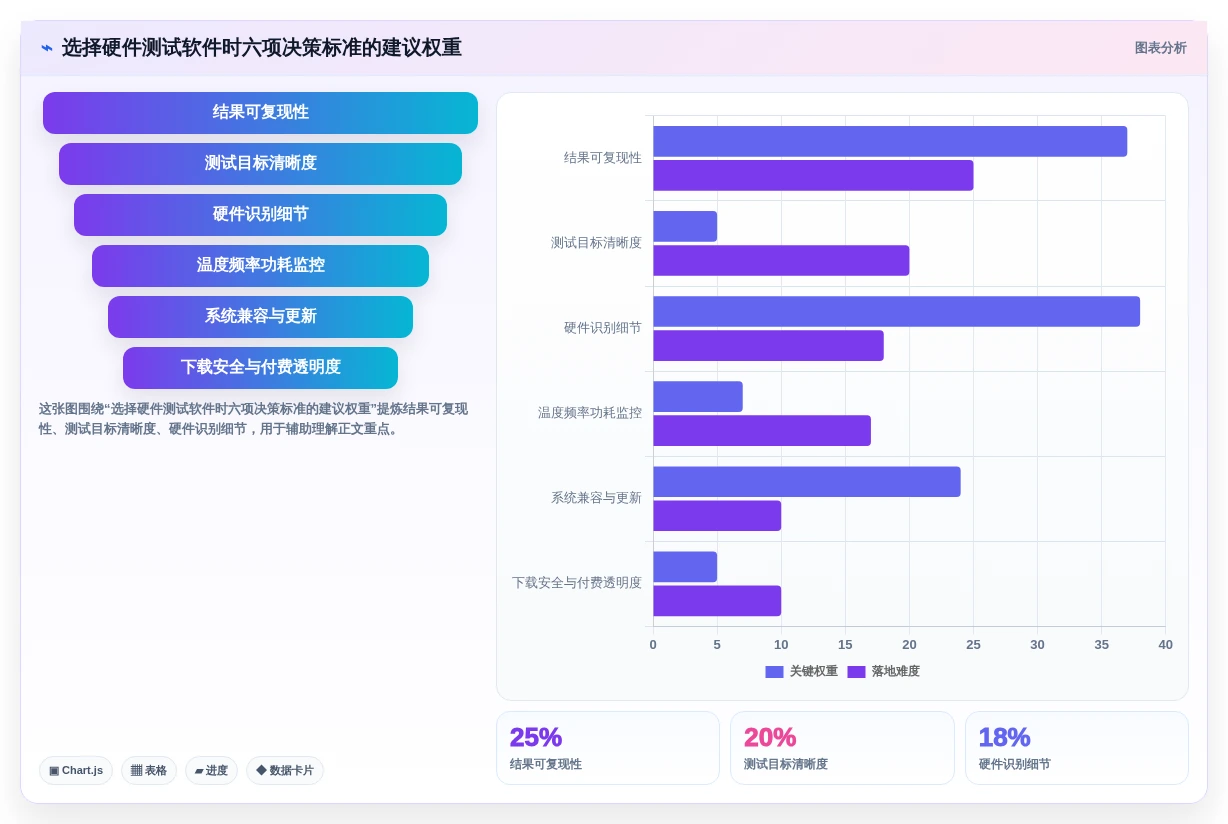This screenshot has height=824, width=1228.
Task: Click the 关键权重 legend label text
Action: tap(814, 672)
